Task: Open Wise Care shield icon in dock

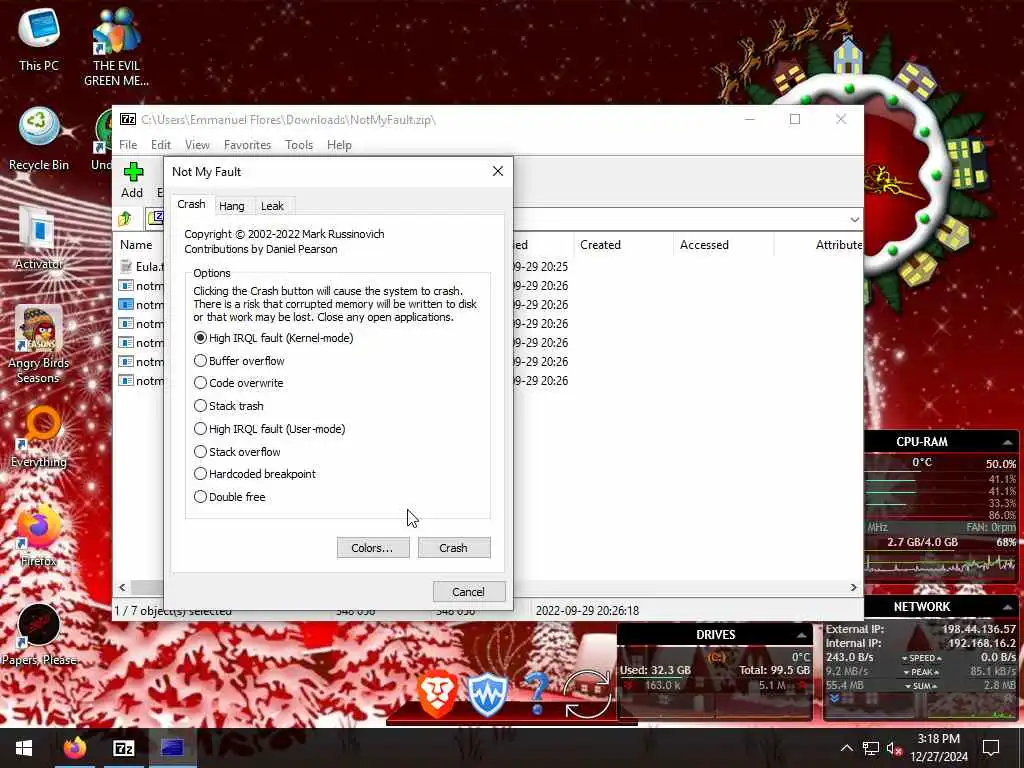Action: [x=487, y=694]
